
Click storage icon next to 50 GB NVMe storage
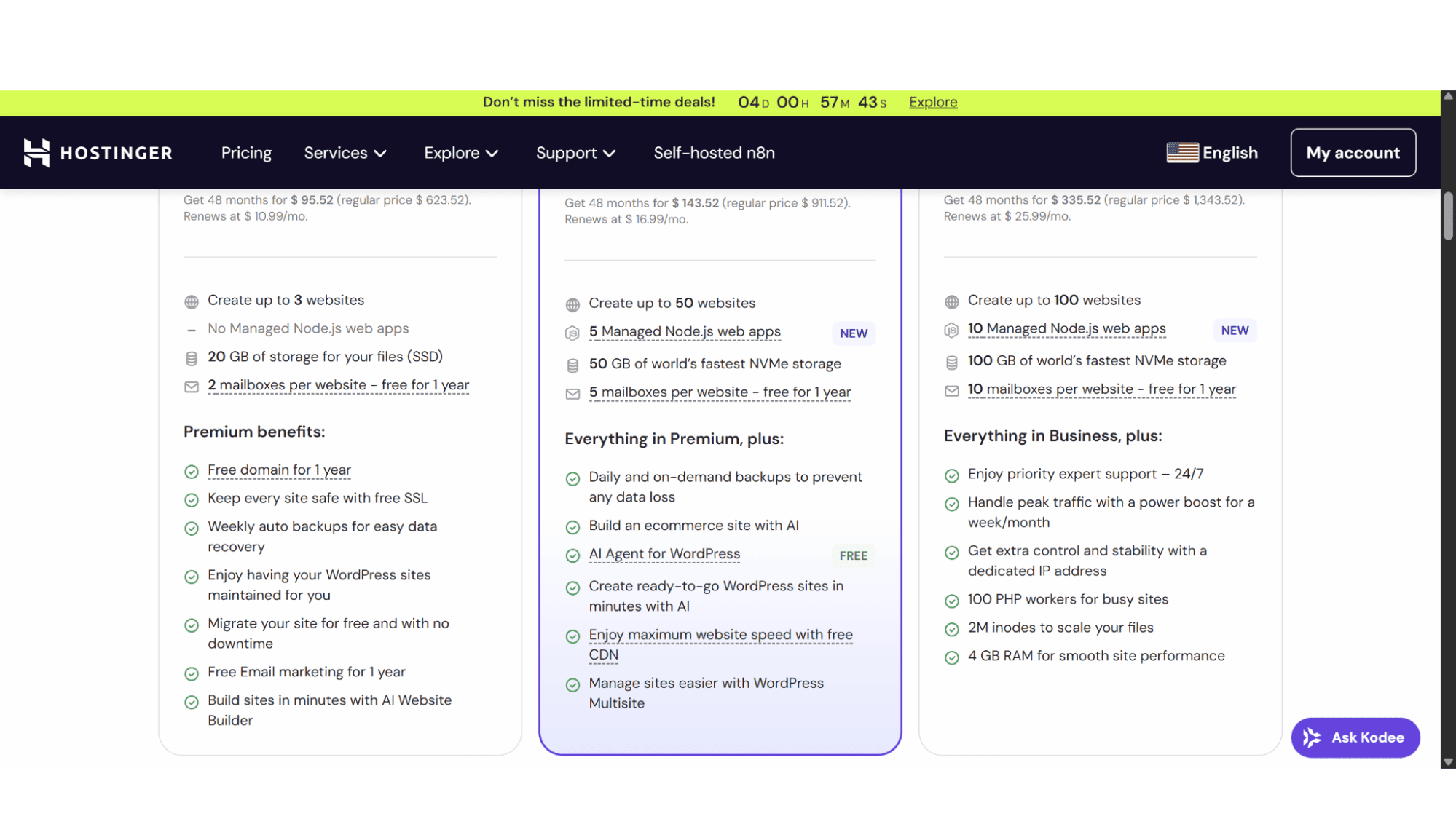[572, 365]
